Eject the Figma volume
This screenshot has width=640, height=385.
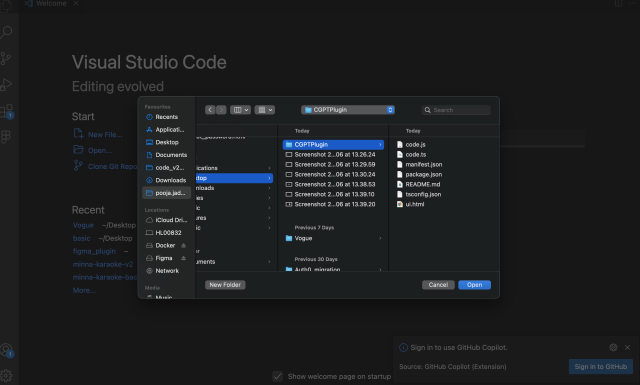pos(183,258)
